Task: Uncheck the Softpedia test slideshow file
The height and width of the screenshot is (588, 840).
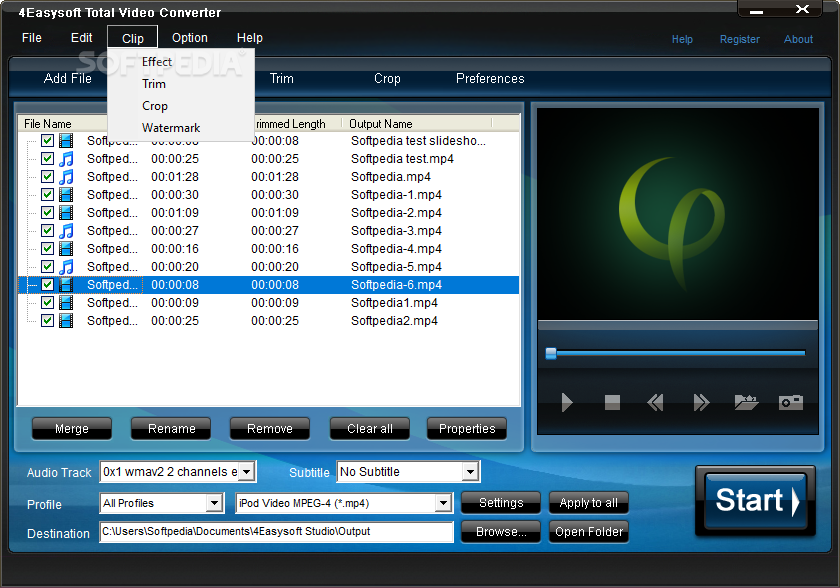Action: coord(47,141)
